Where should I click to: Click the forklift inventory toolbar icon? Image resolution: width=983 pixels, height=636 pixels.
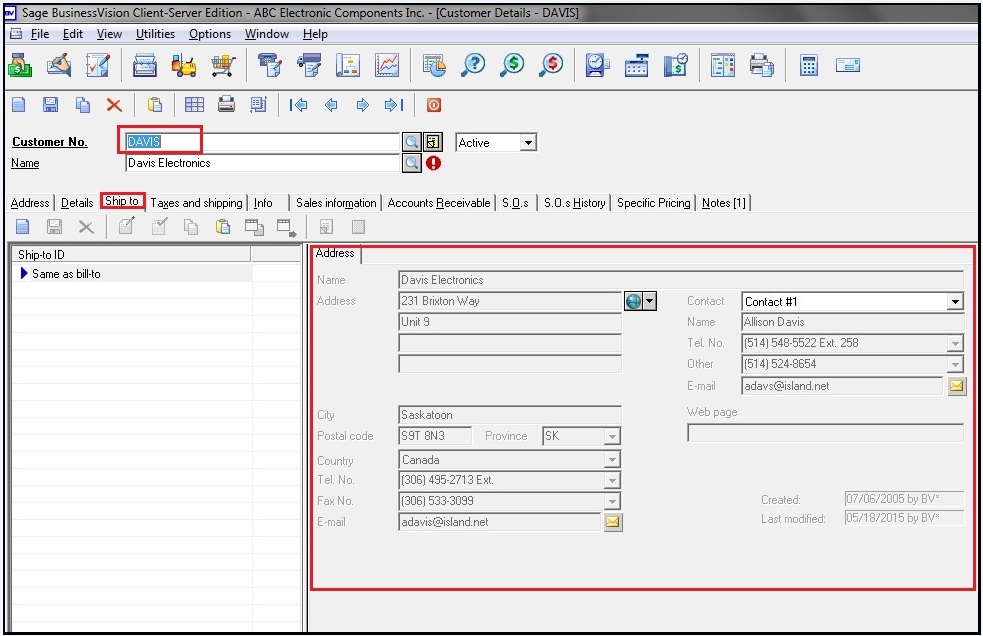click(x=184, y=65)
